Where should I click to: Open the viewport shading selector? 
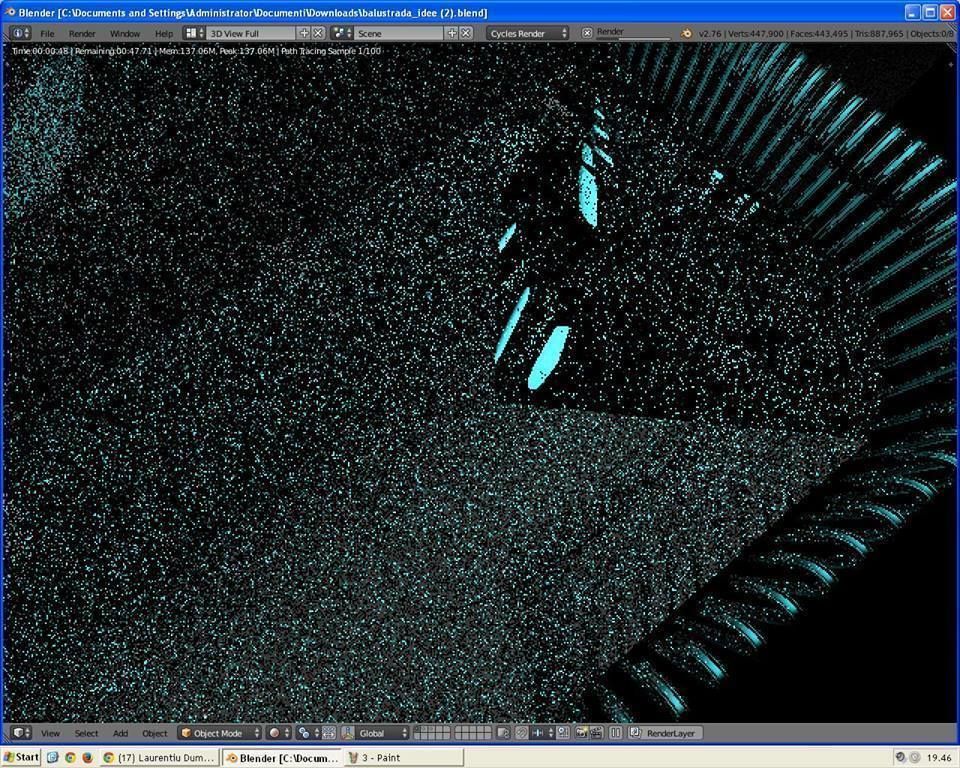tap(279, 732)
